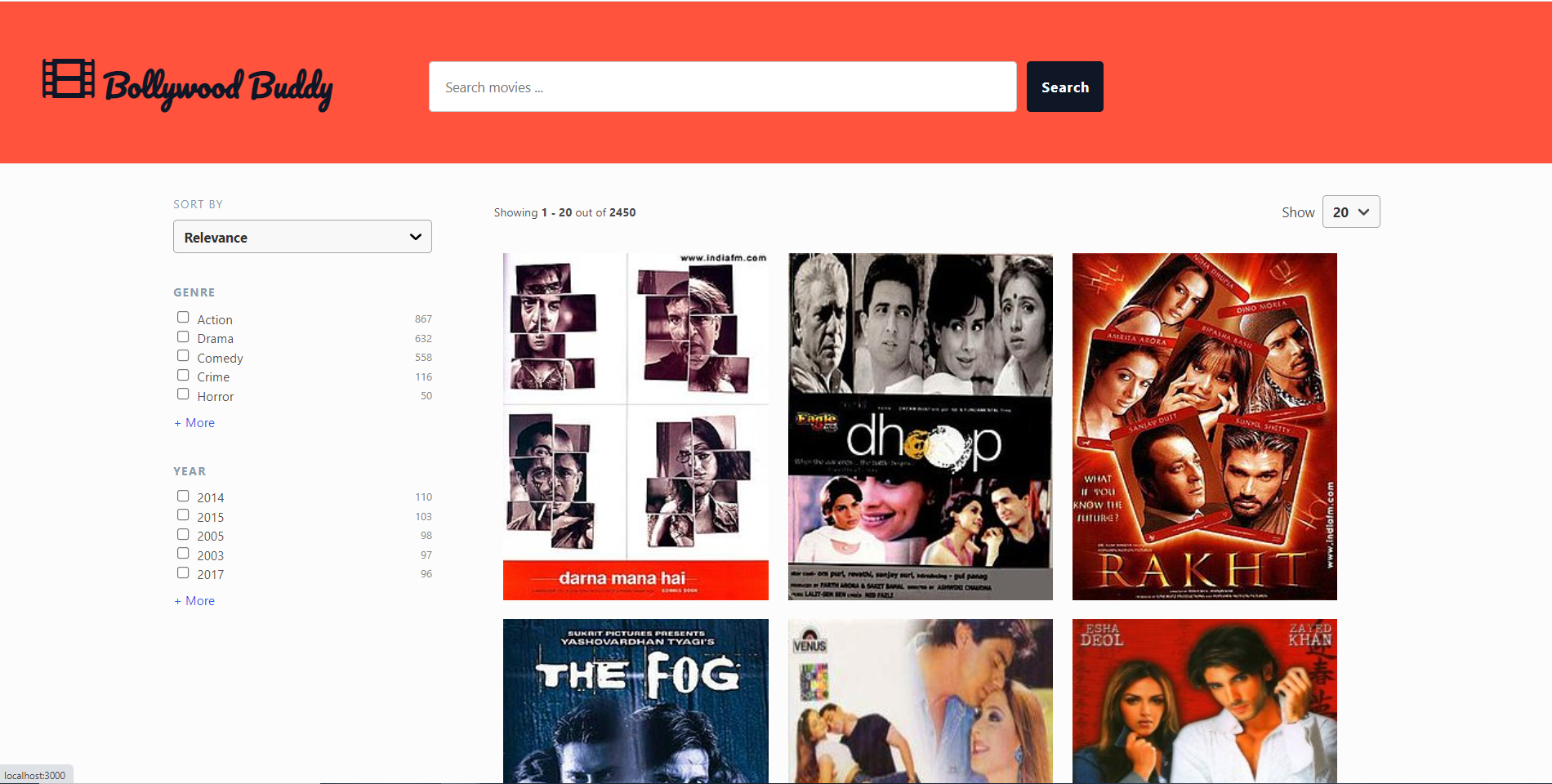Open the Esha Deol Zayed Khan poster
Image resolution: width=1552 pixels, height=784 pixels.
click(x=1205, y=701)
